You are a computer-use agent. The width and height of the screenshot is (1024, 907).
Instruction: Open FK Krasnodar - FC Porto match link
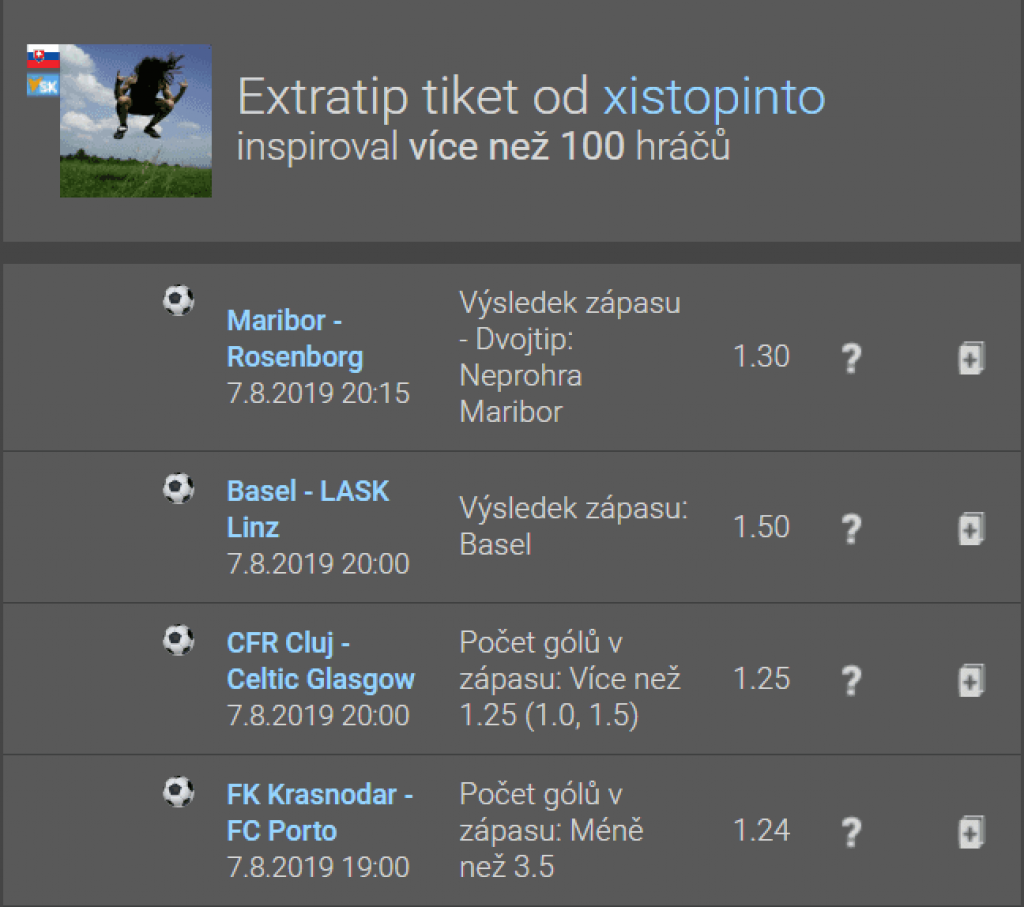pyautogui.click(x=319, y=813)
